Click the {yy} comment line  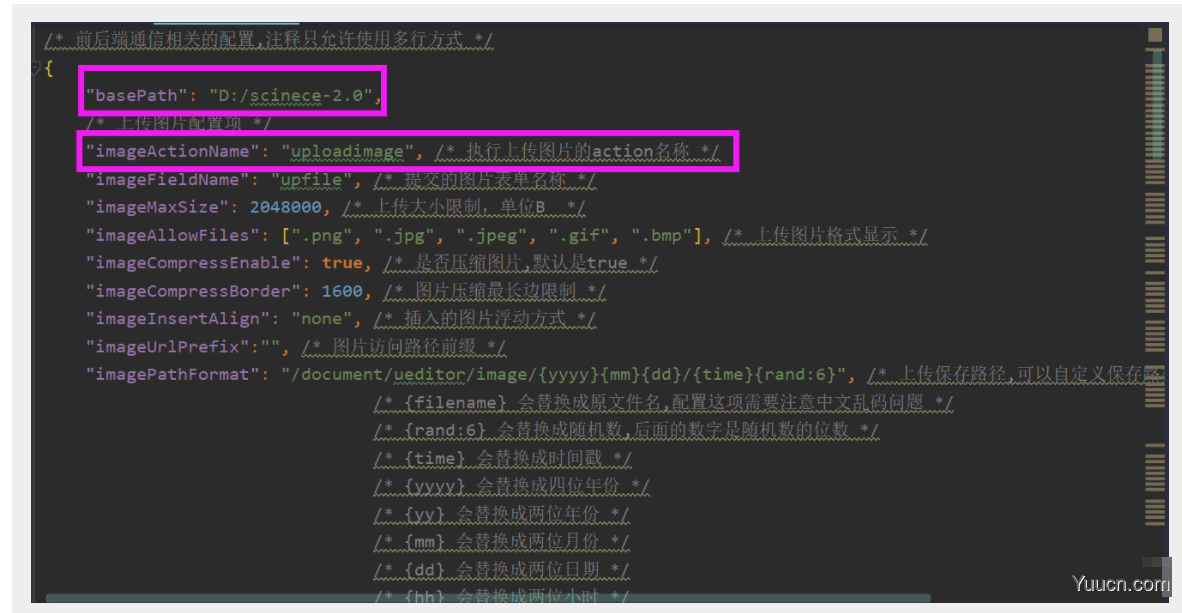point(501,514)
